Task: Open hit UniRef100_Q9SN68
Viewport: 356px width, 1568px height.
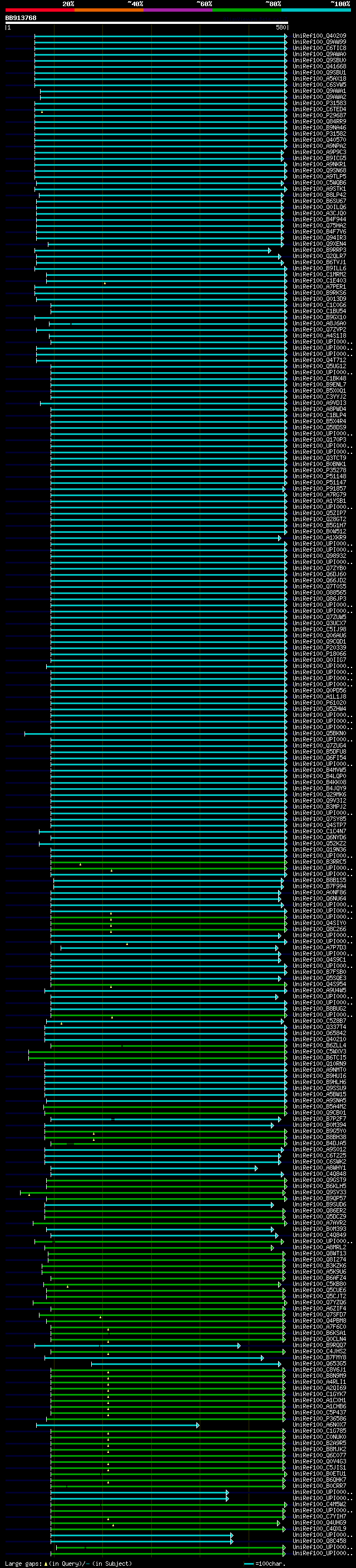Action: (319, 170)
